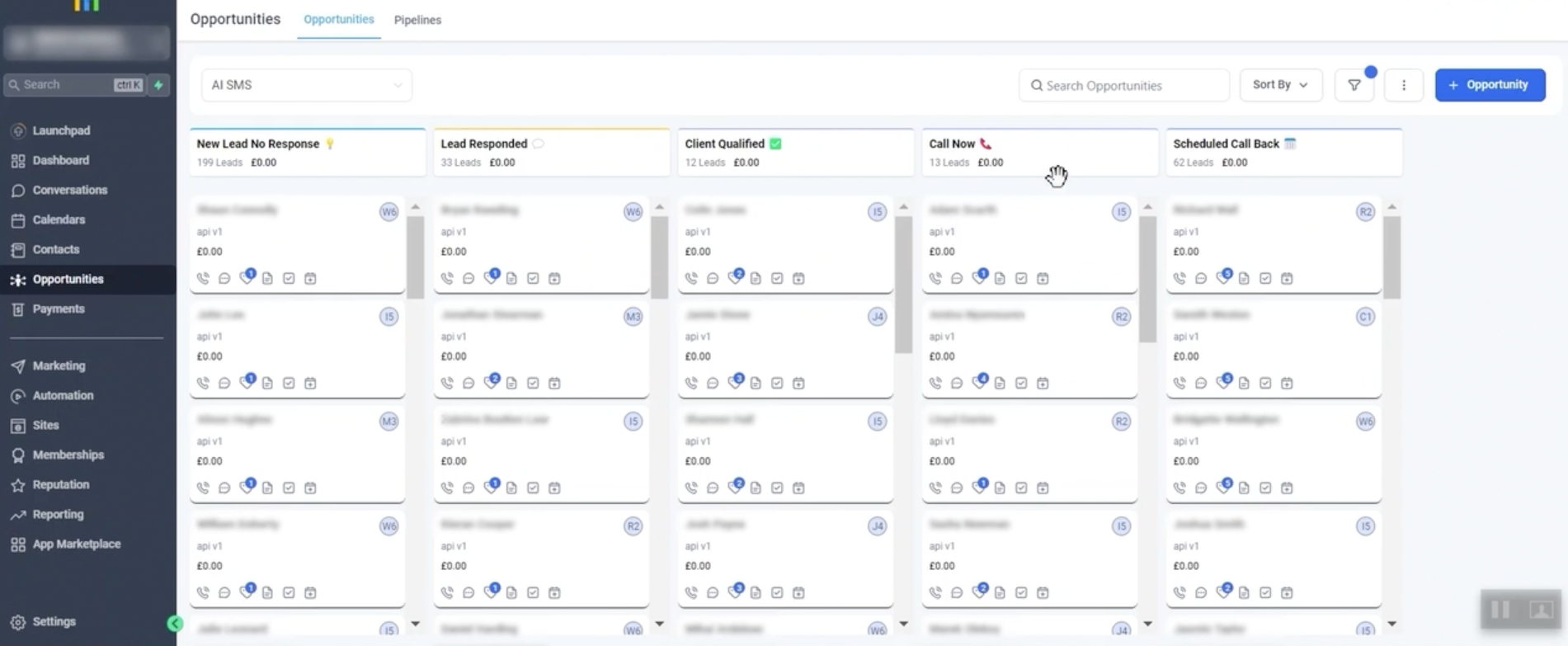The image size is (1568, 646).
Task: Click down arrow of Client Qualified scrollbar
Action: click(903, 624)
